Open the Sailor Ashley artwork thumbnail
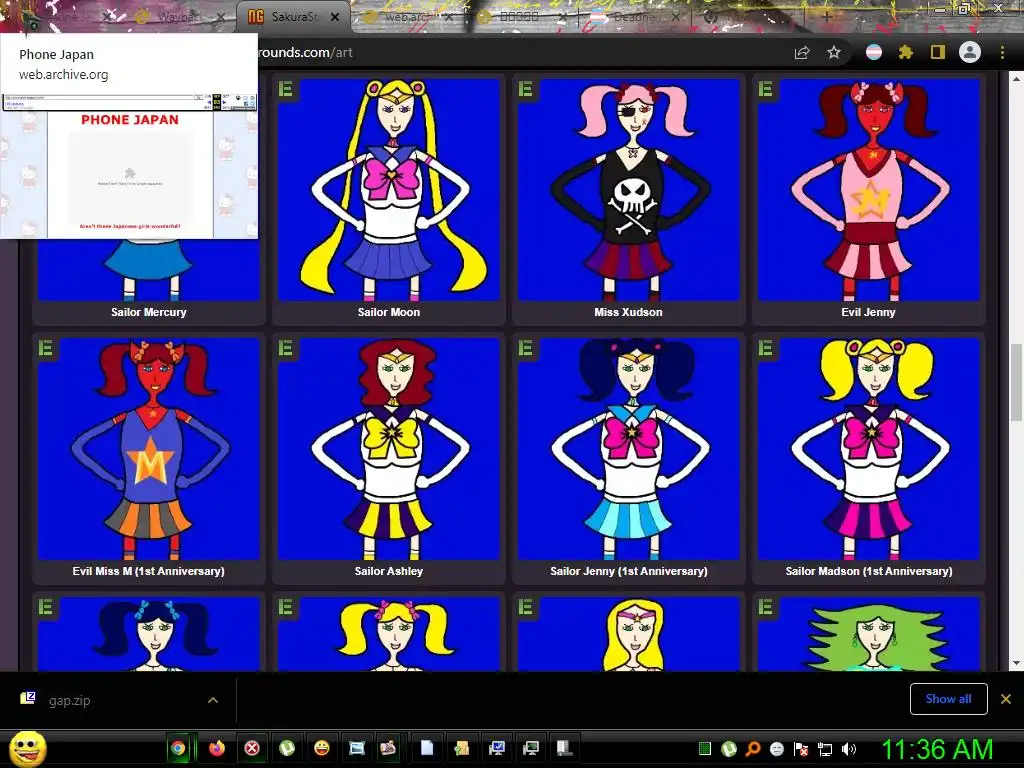 (389, 448)
